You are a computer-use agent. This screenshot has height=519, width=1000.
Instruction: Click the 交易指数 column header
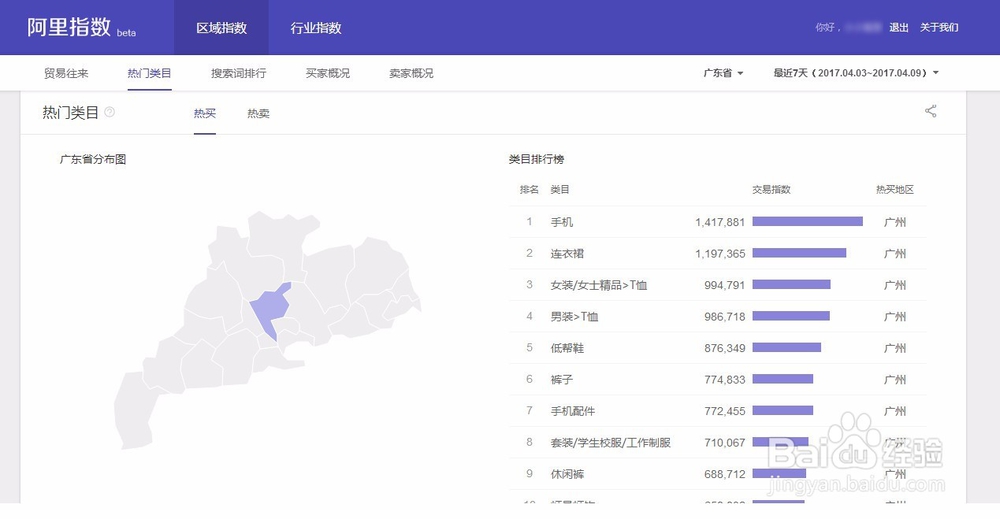[771, 189]
